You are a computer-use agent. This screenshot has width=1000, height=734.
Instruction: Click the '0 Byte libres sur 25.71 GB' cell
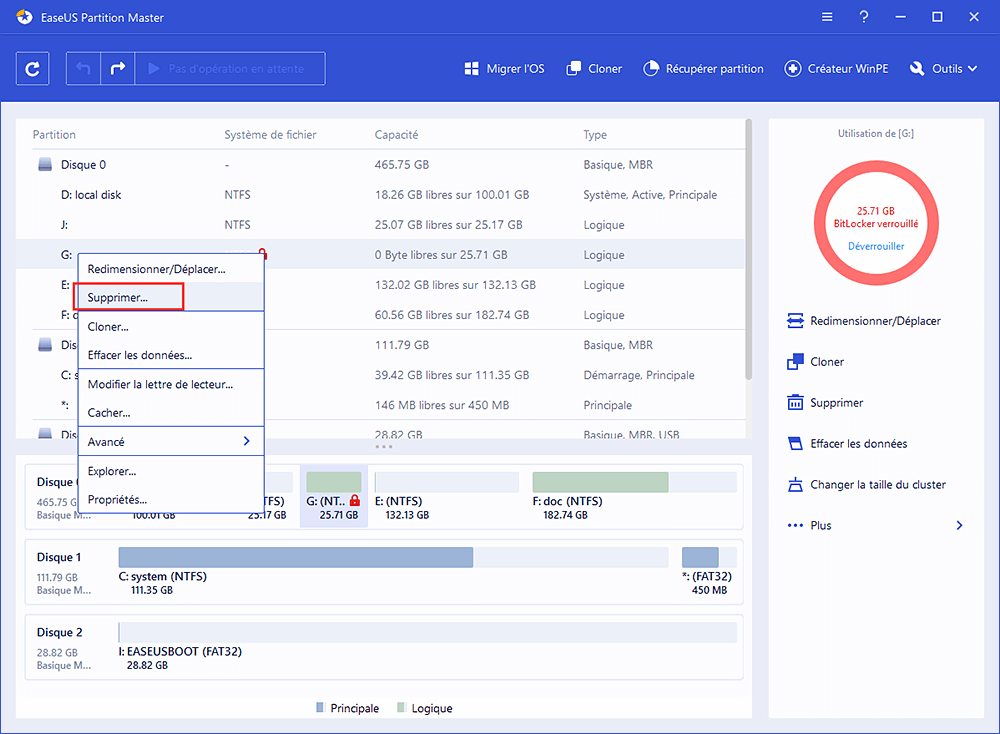click(441, 255)
